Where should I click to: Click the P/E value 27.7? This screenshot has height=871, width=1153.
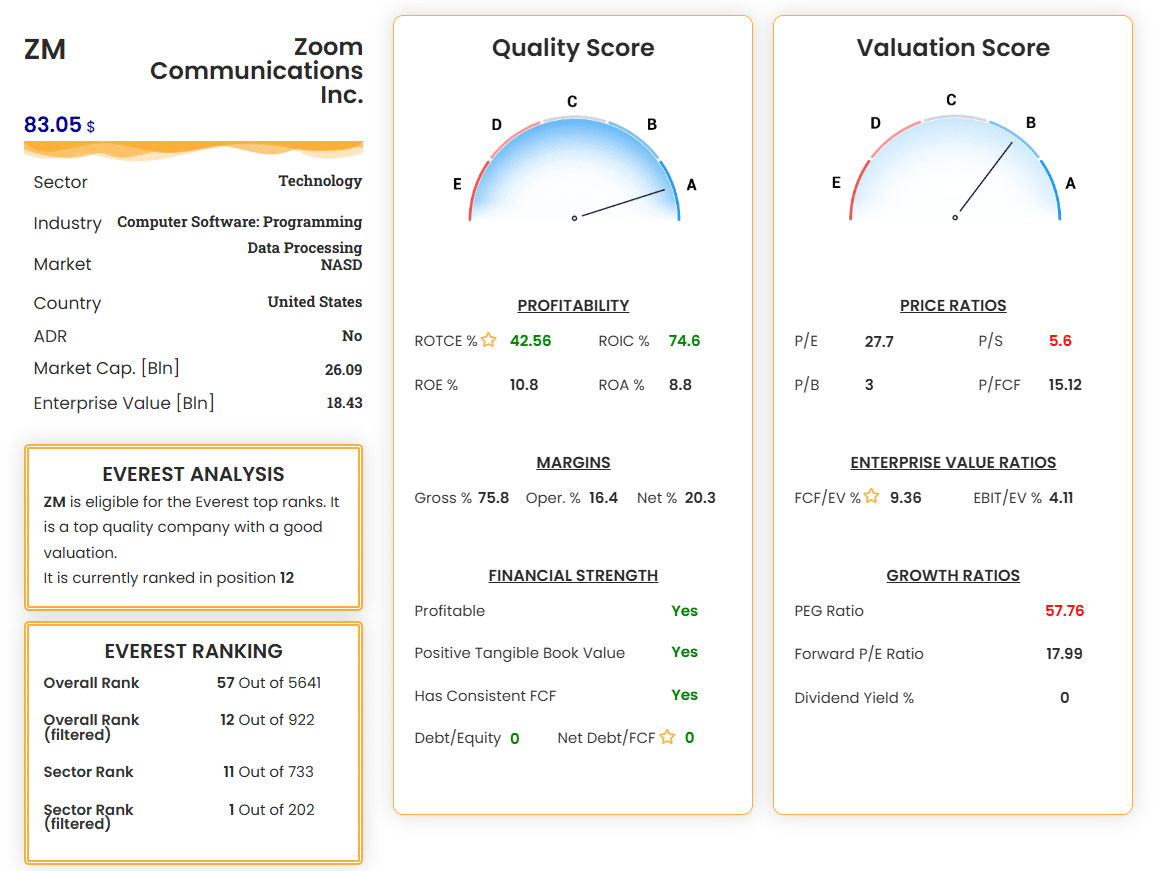[x=879, y=341]
